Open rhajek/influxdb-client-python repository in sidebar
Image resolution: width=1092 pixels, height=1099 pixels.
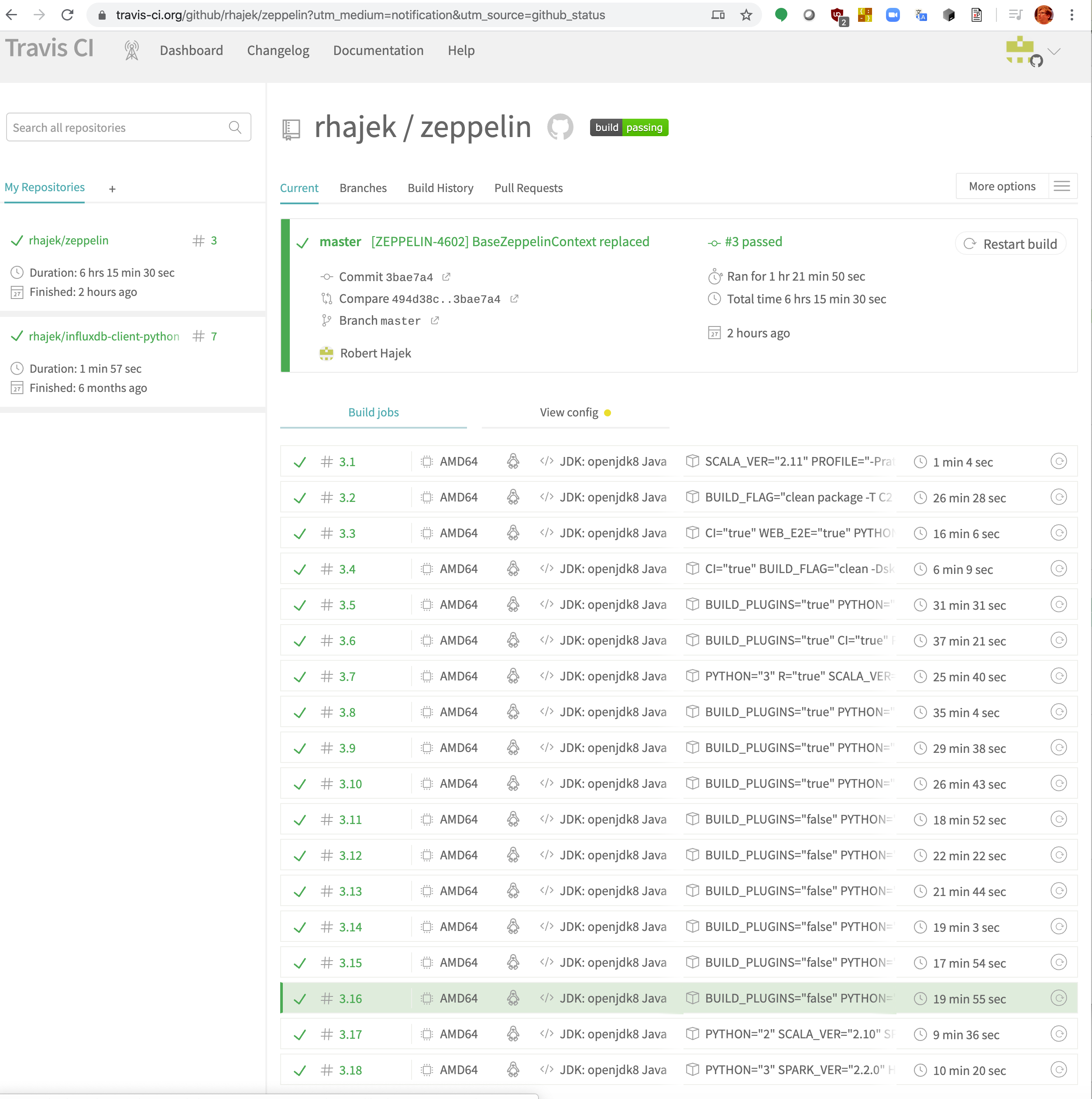point(104,337)
